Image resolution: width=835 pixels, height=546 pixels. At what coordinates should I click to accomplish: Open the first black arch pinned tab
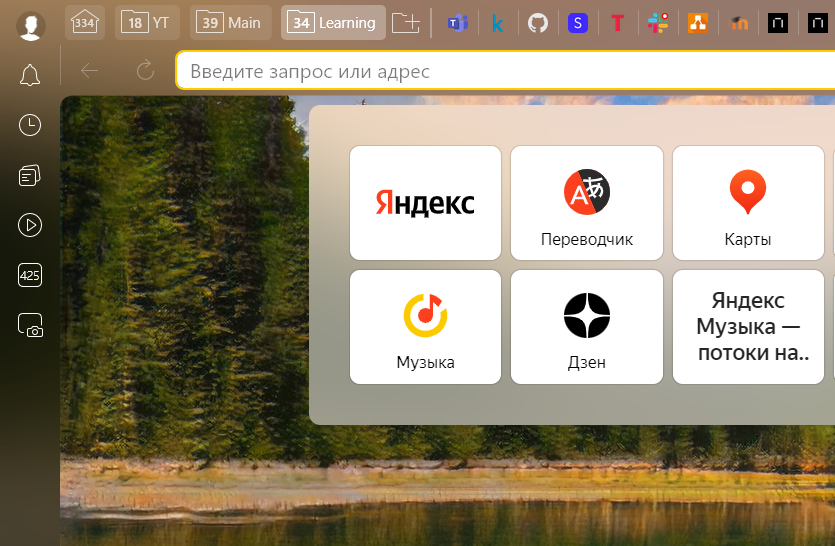point(778,23)
